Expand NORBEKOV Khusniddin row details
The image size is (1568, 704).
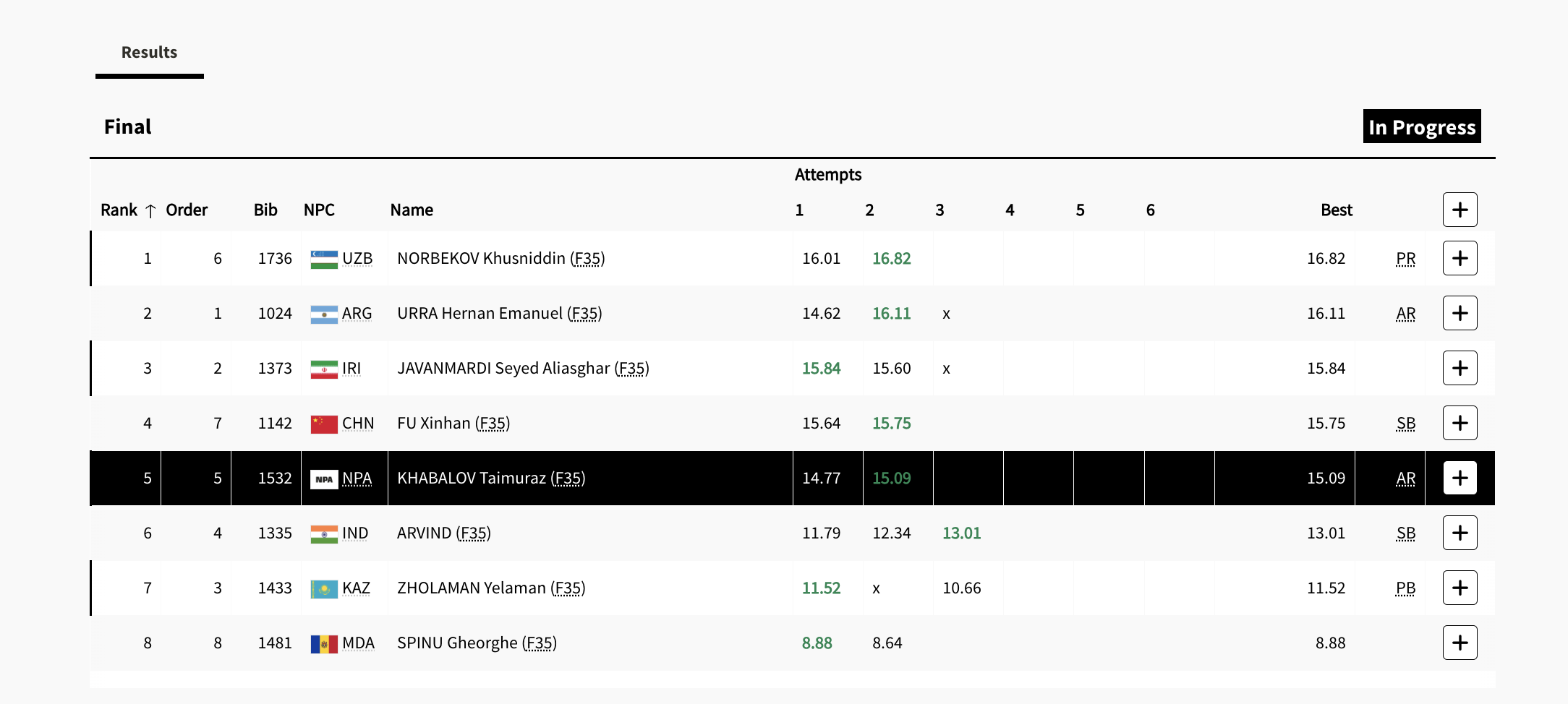tap(1460, 258)
